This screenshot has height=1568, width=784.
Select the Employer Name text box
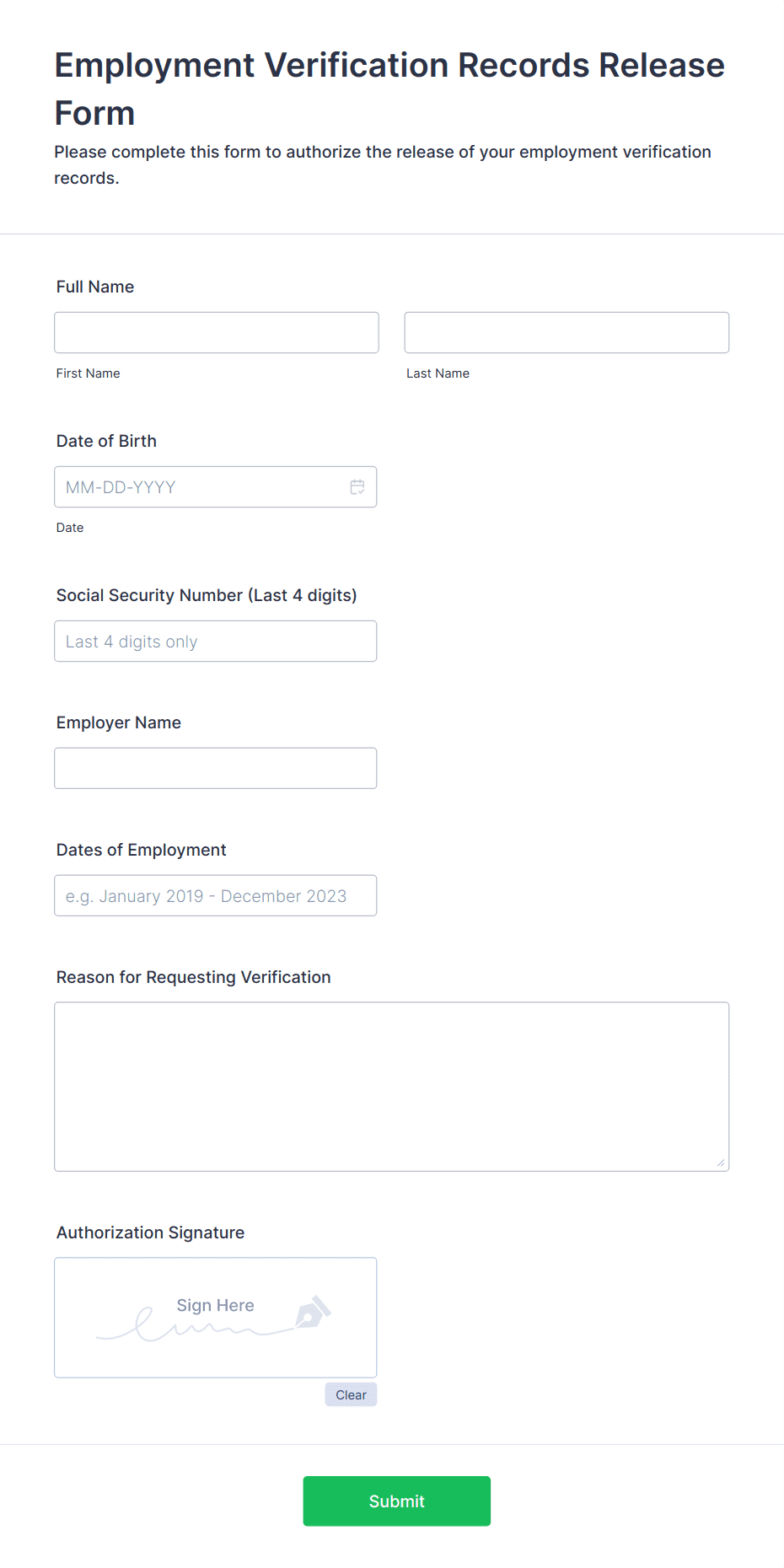coord(216,769)
